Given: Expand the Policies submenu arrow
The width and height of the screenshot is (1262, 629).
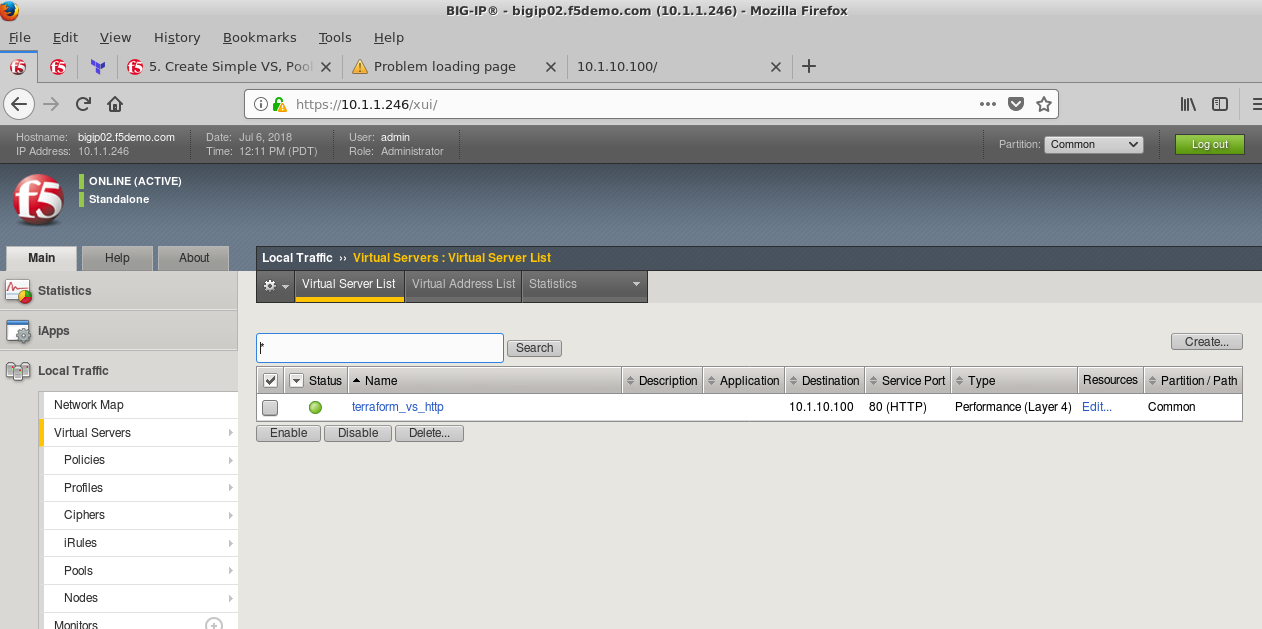Looking at the screenshot, I should click(230, 460).
